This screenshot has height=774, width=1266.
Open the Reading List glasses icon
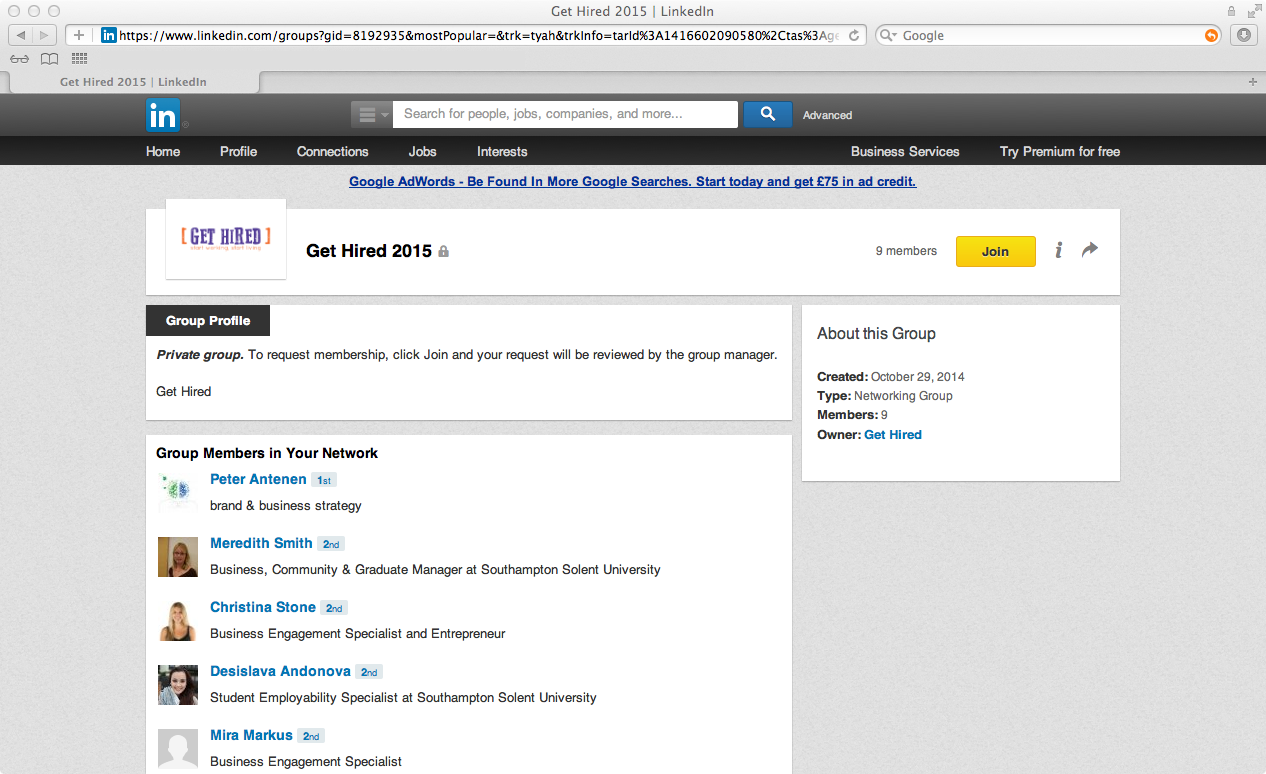pyautogui.click(x=20, y=59)
